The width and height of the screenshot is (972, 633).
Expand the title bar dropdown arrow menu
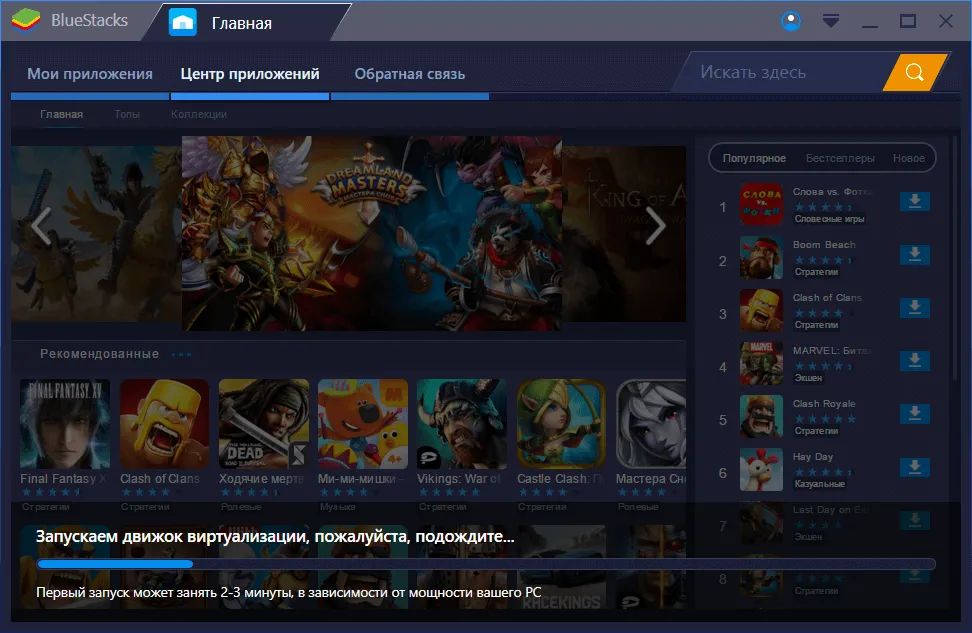tap(831, 21)
